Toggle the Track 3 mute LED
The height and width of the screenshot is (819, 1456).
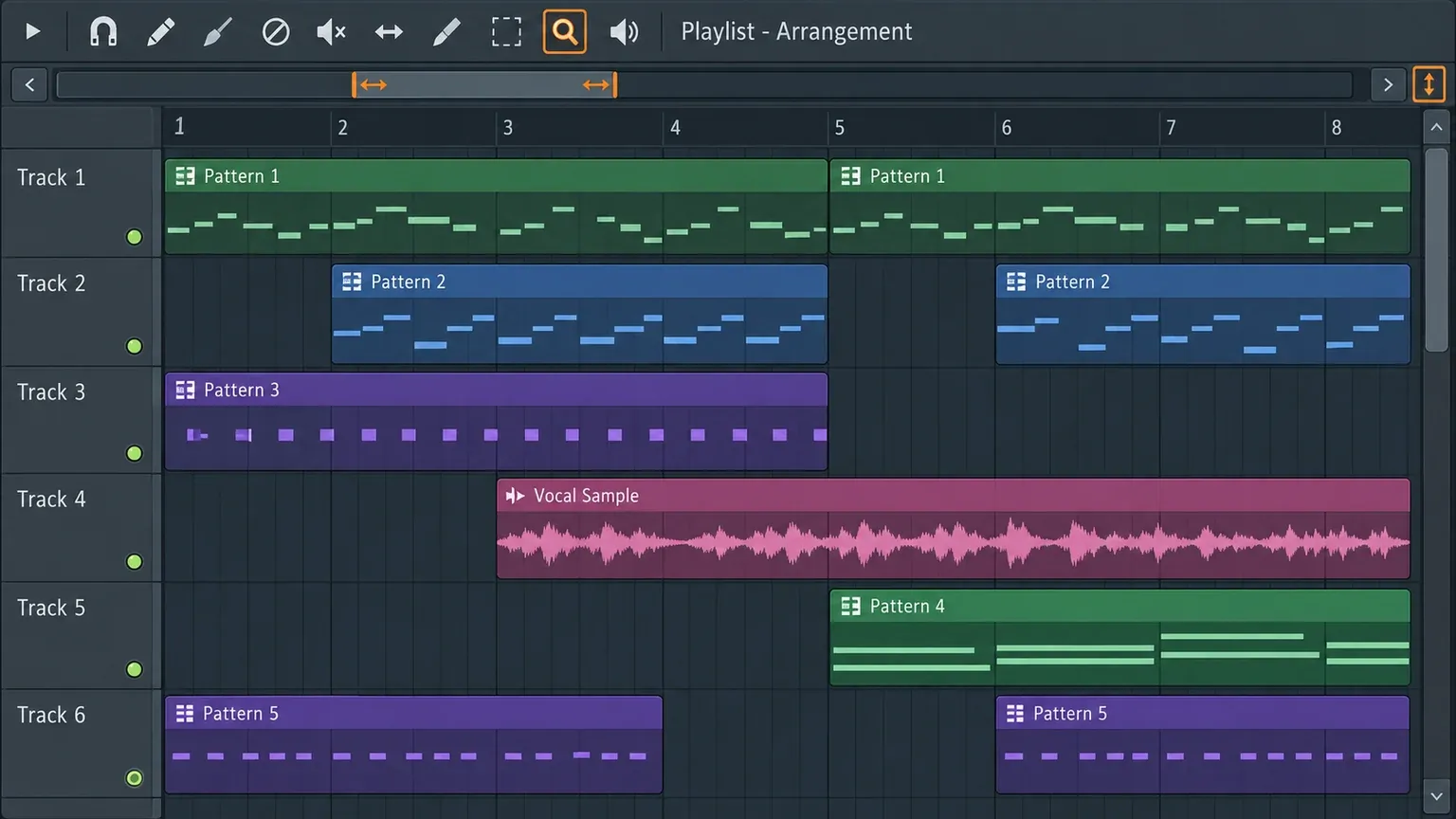click(135, 453)
